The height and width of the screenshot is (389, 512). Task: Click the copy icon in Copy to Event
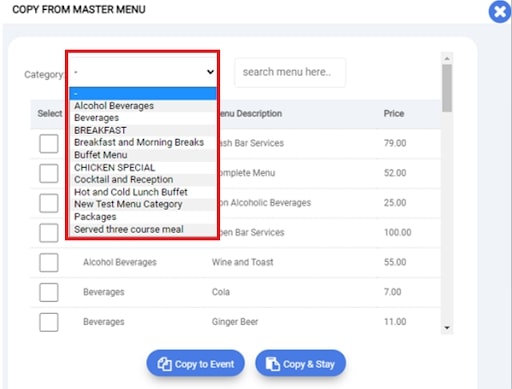tap(164, 364)
